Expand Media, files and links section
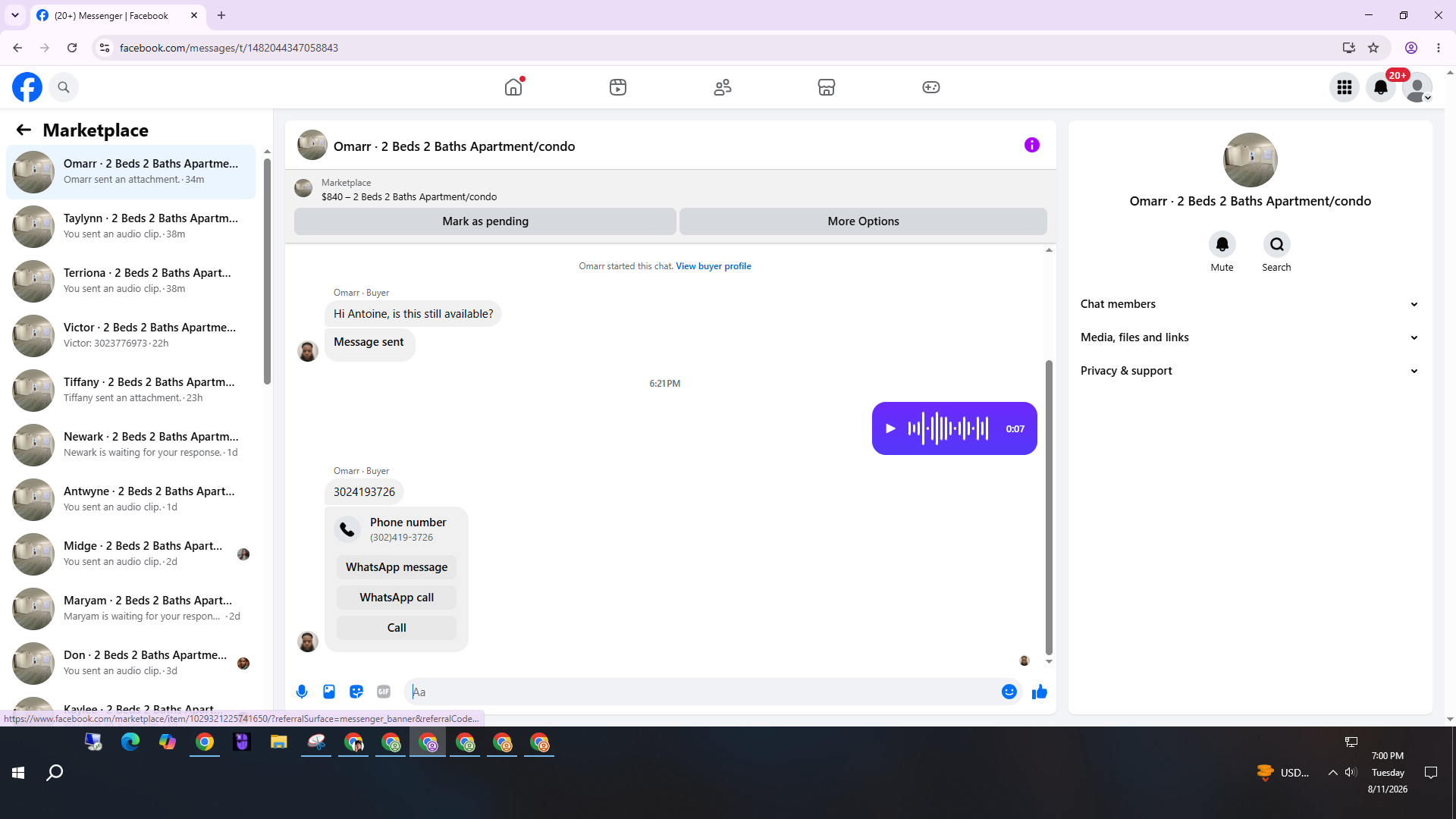The height and width of the screenshot is (819, 1456). (1250, 337)
